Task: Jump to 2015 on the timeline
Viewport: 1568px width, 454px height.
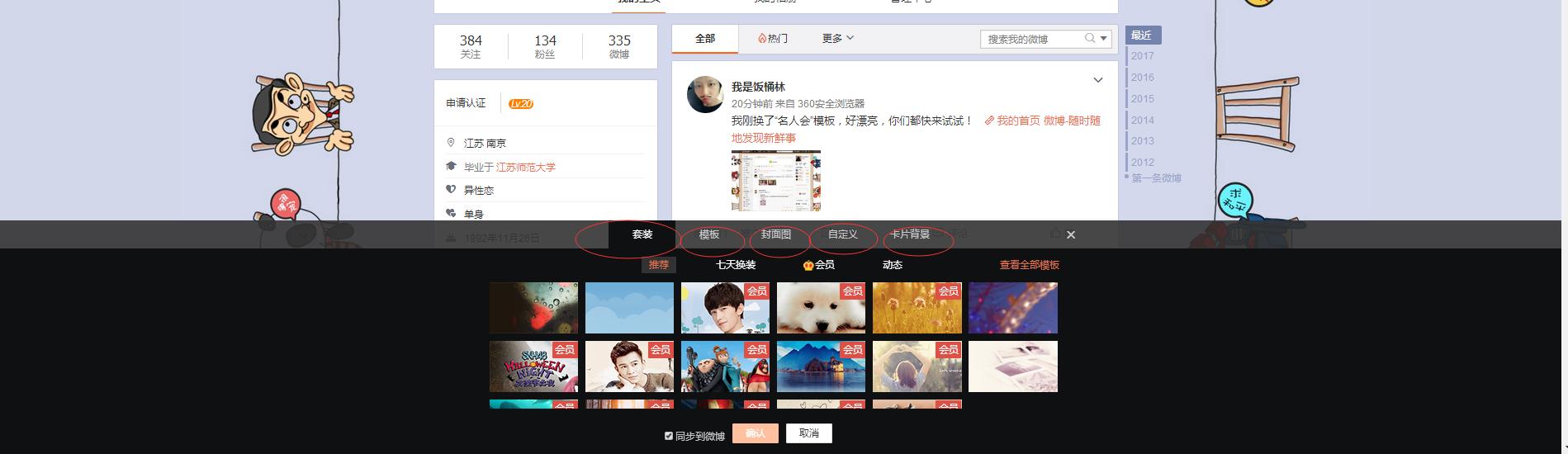Action: (1143, 99)
